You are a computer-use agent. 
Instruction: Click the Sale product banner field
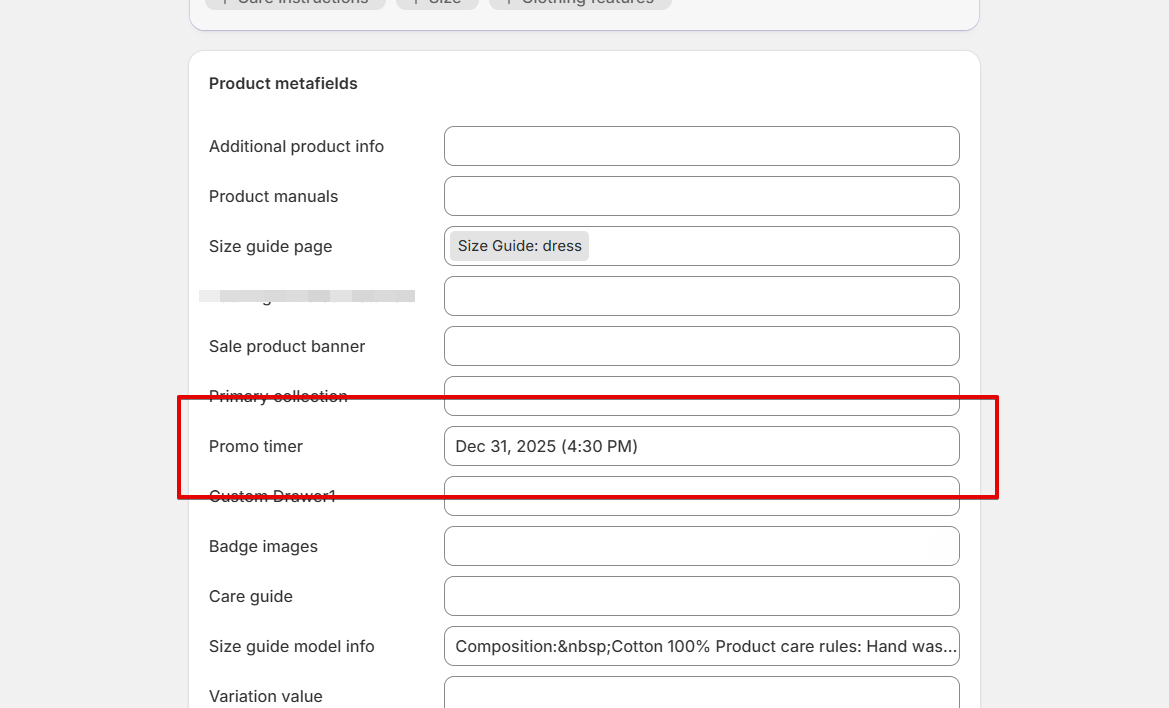tap(702, 346)
